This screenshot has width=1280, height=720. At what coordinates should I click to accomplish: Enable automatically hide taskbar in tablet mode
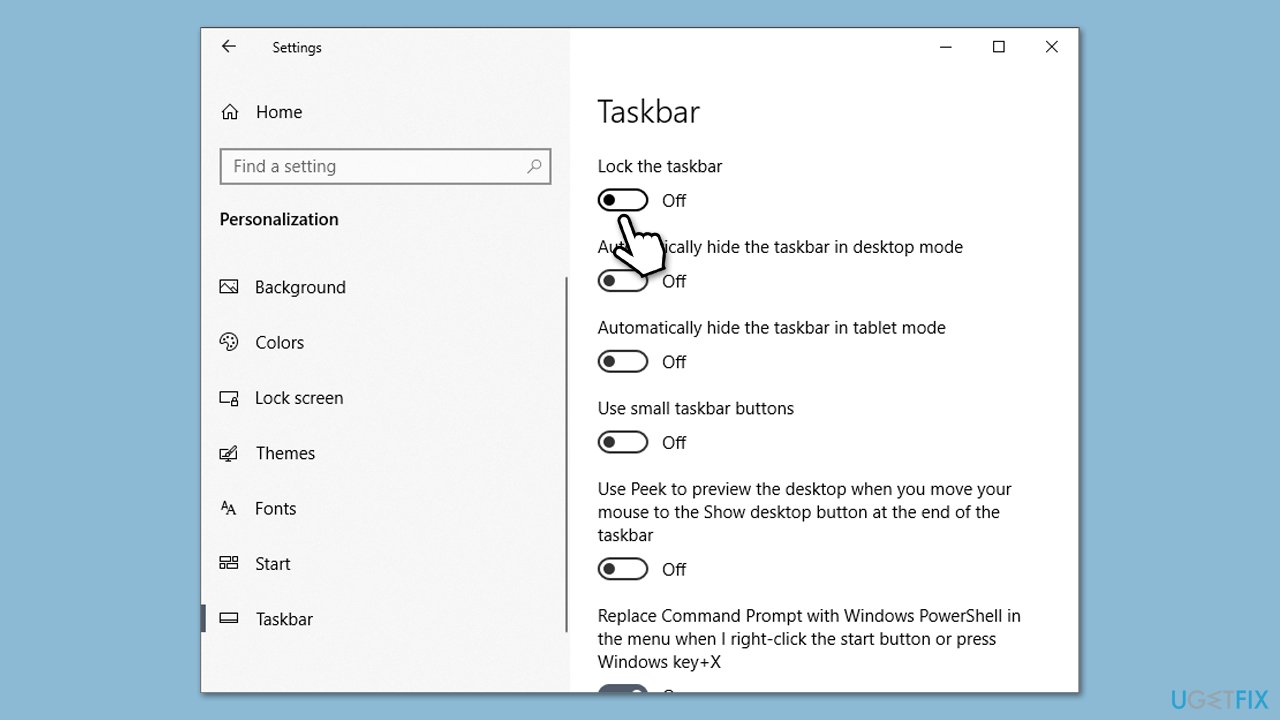point(623,361)
